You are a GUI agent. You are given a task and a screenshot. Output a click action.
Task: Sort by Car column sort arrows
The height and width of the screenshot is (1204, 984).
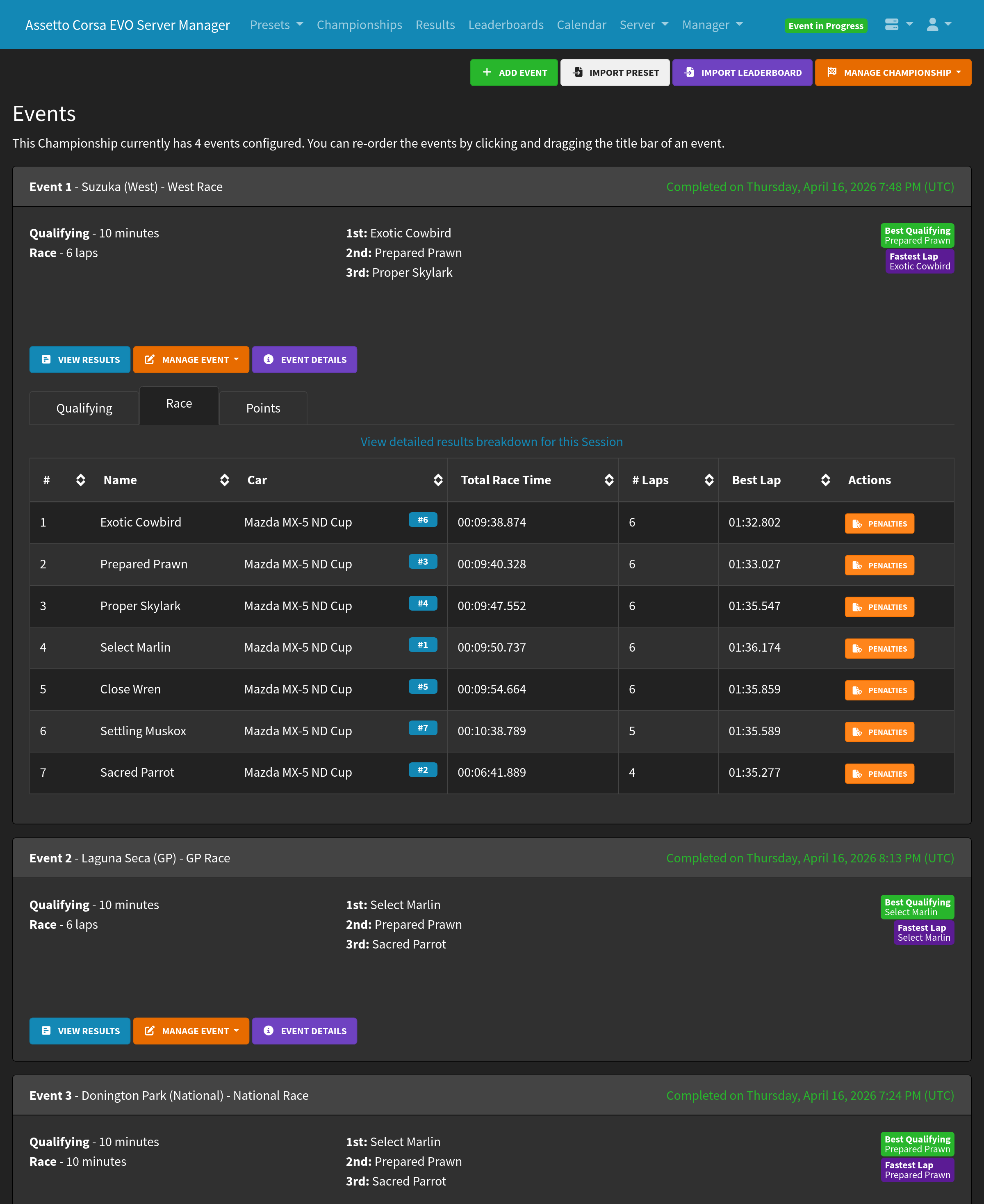438,480
